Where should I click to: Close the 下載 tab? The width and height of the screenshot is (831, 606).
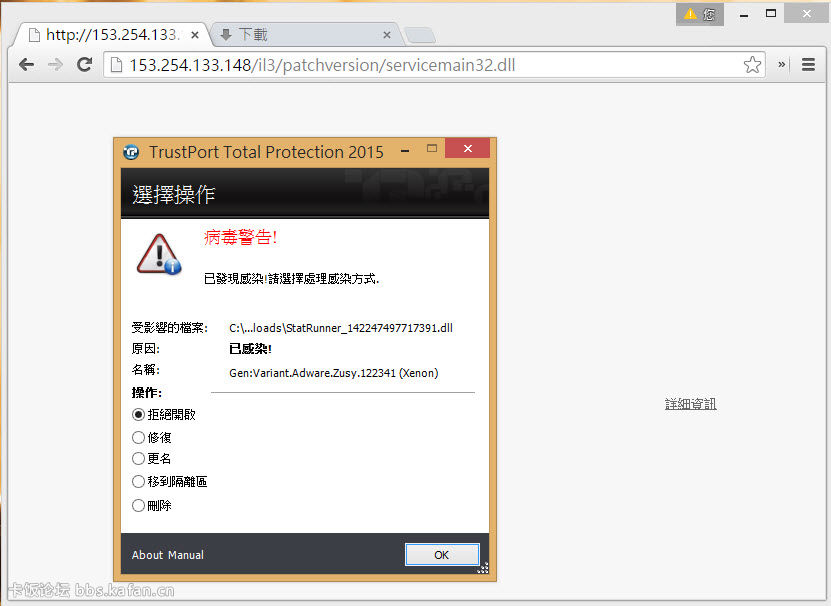coord(387,35)
